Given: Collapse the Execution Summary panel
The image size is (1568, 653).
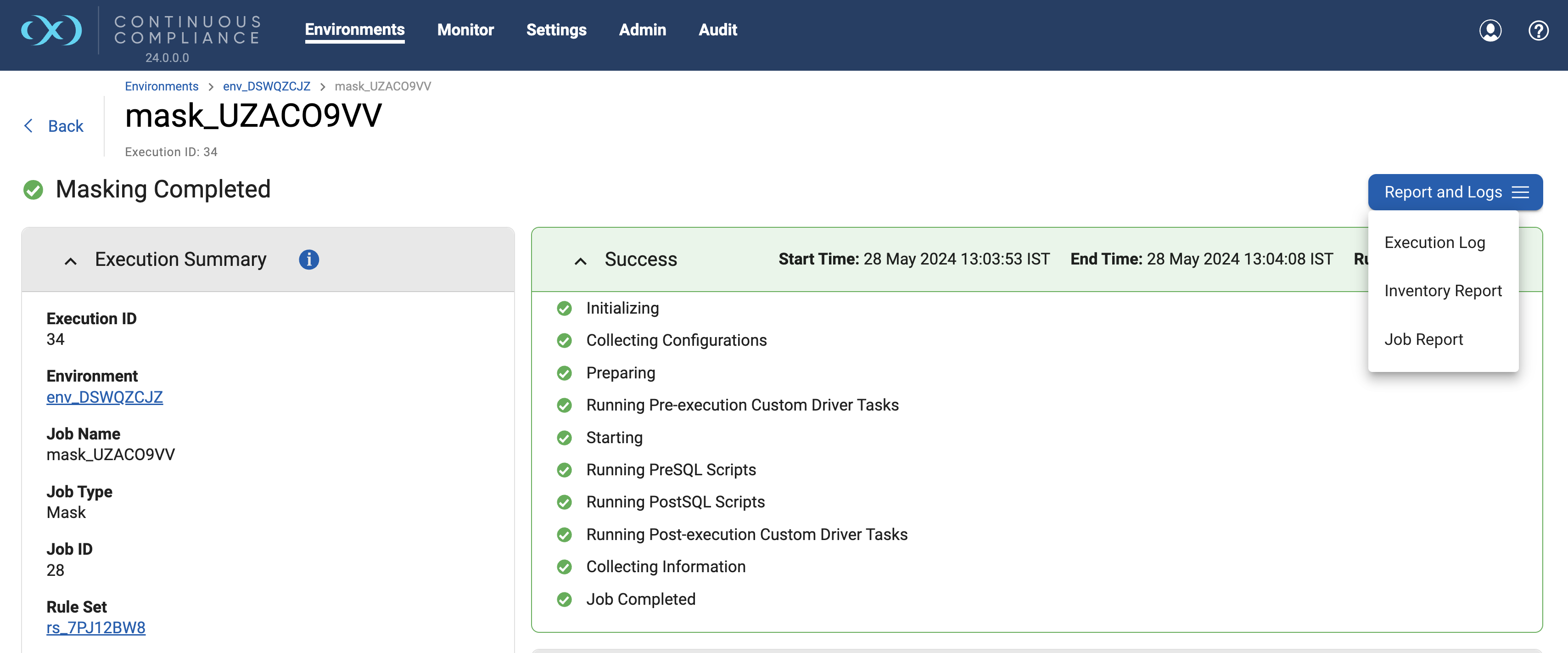Looking at the screenshot, I should 71,261.
